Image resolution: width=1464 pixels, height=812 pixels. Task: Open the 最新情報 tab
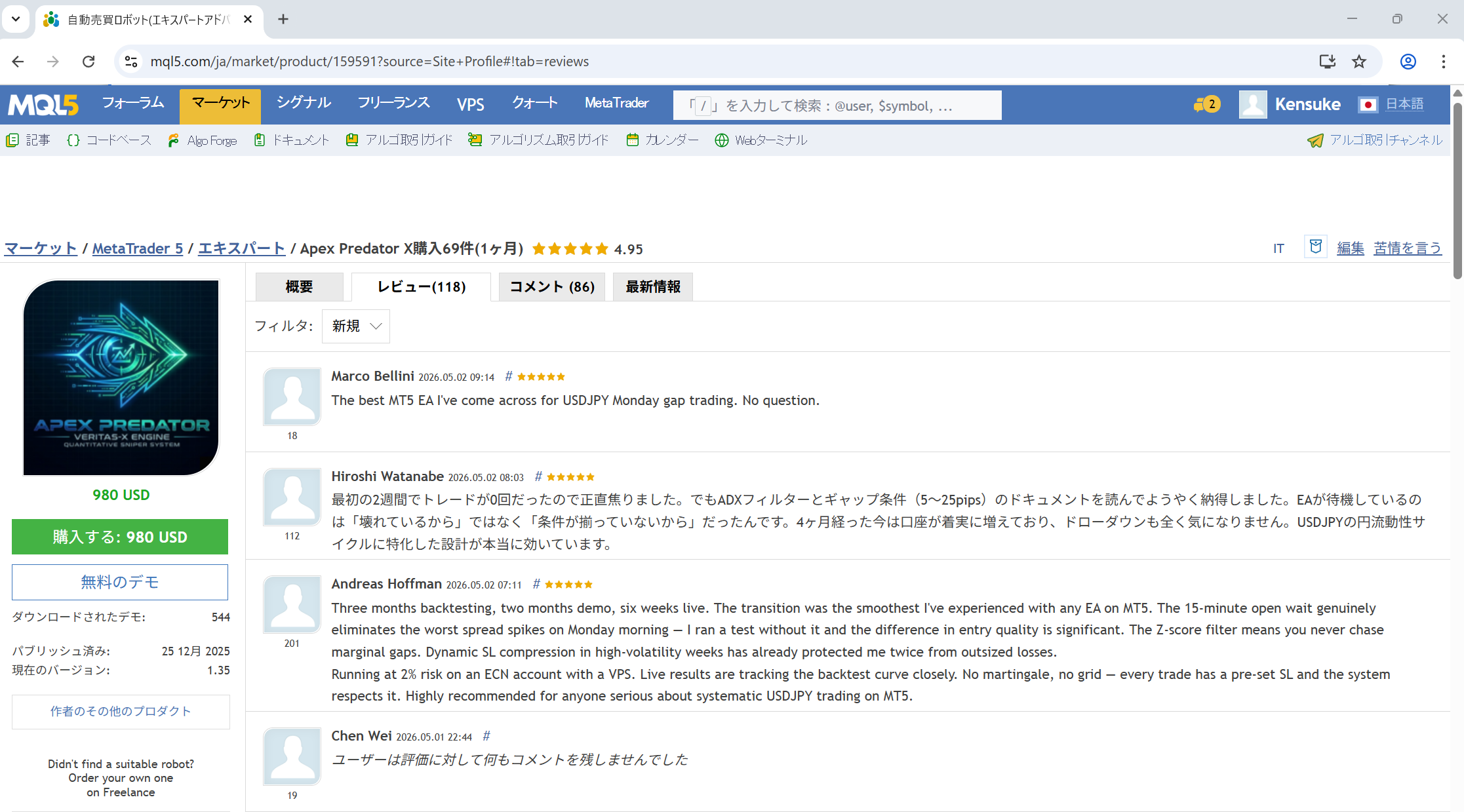click(653, 287)
